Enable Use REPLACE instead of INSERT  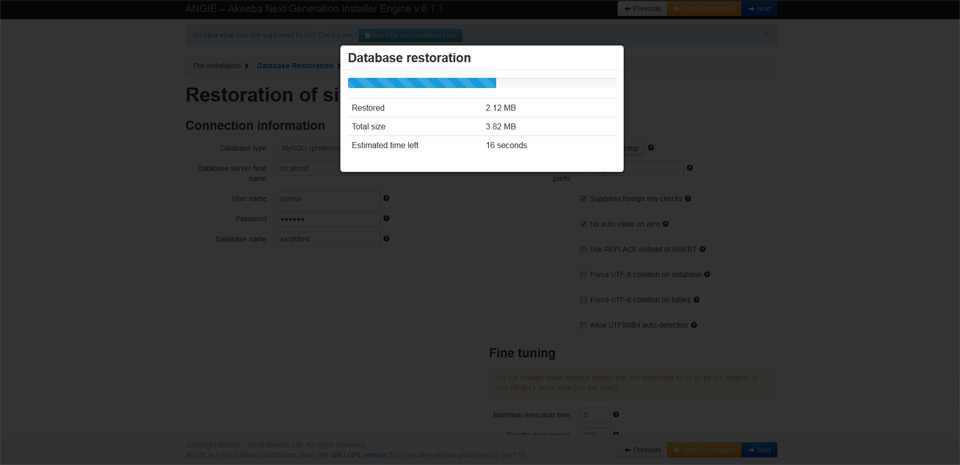(583, 249)
